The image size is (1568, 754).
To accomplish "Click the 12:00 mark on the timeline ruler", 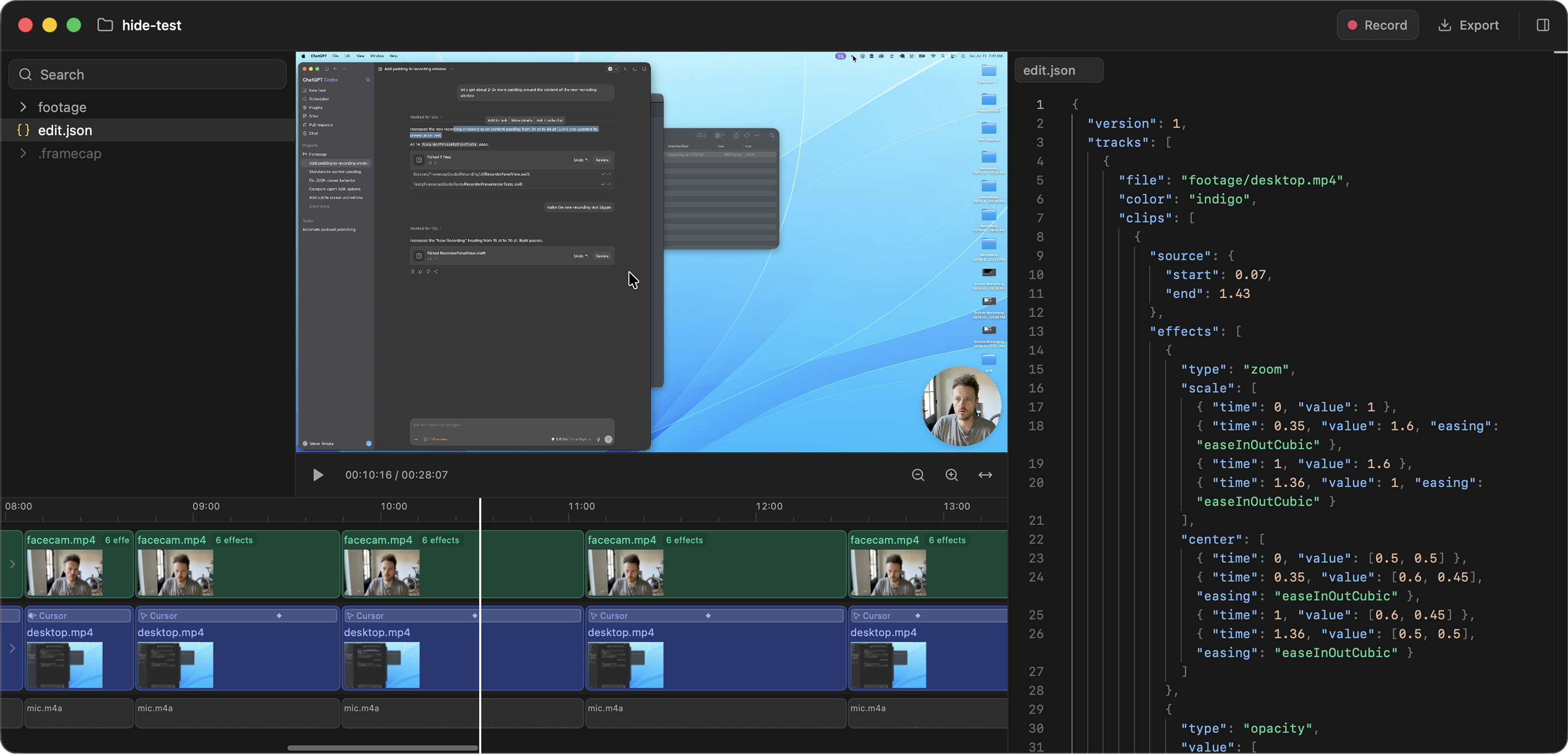I will point(769,506).
